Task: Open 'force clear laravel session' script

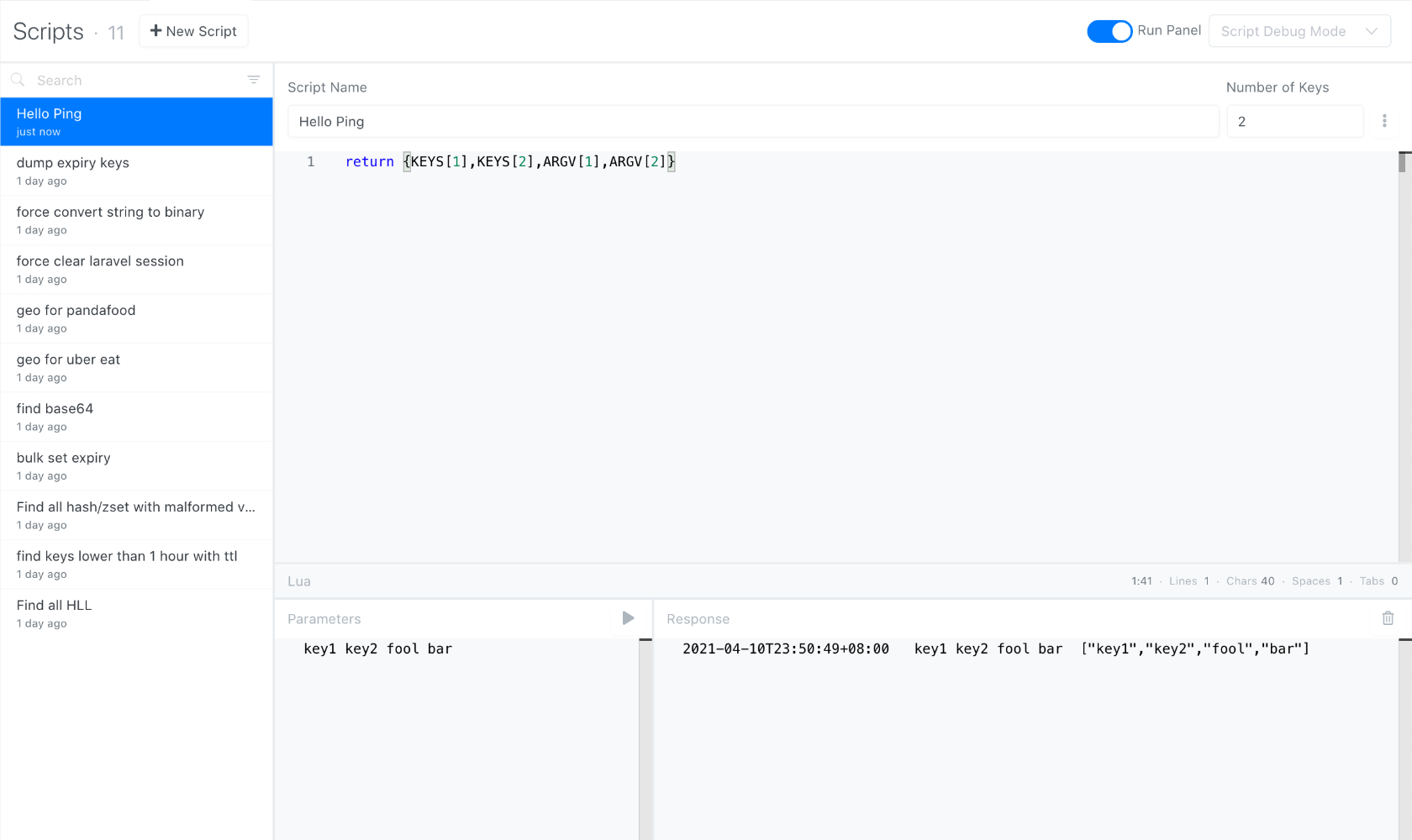Action: (x=136, y=269)
